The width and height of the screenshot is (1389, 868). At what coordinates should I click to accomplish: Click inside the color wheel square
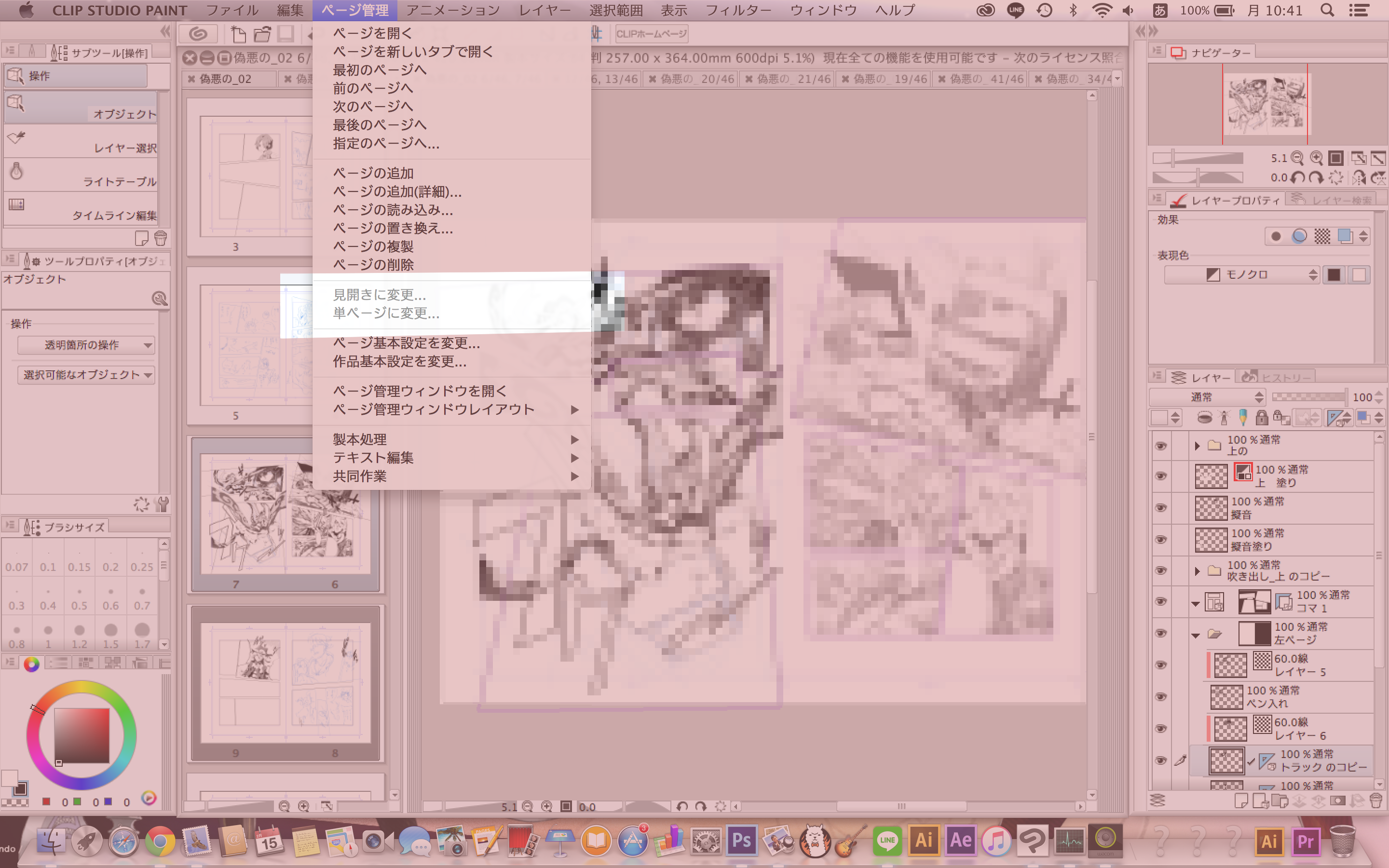82,735
